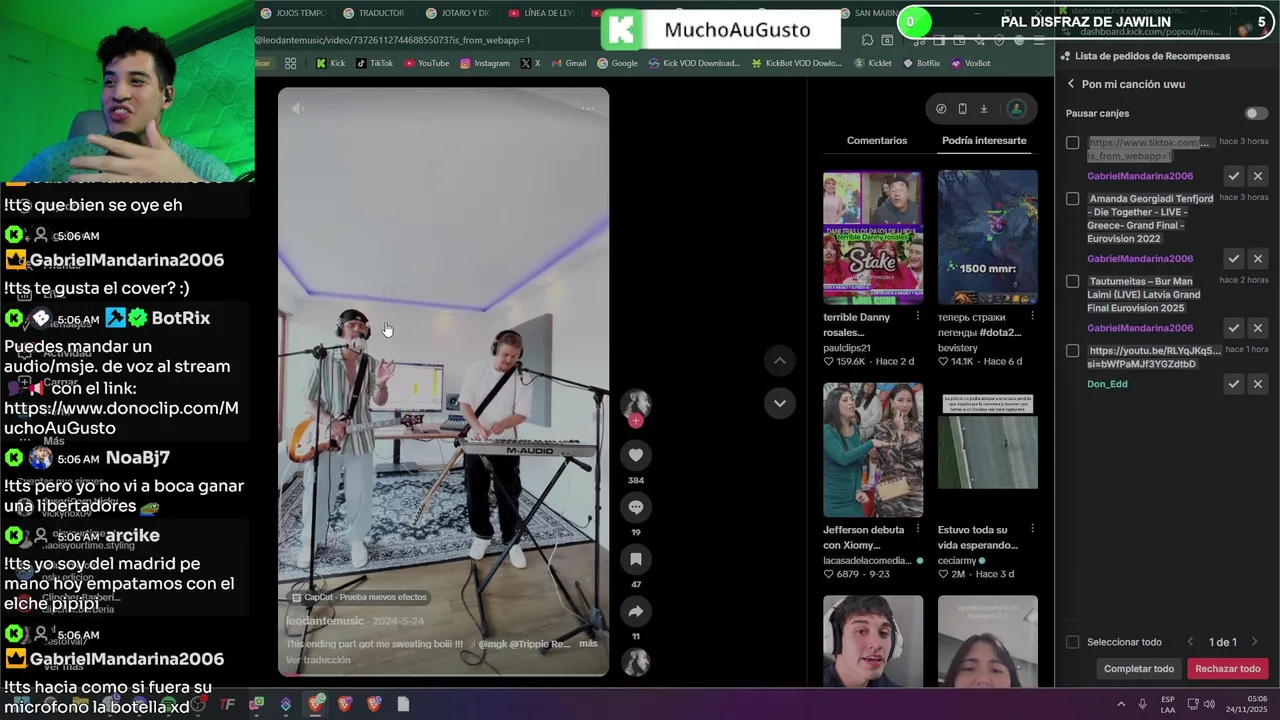This screenshot has height=720, width=1280.
Task: Open Estuvo toda su vida esperando thumbnail
Action: coord(988,450)
